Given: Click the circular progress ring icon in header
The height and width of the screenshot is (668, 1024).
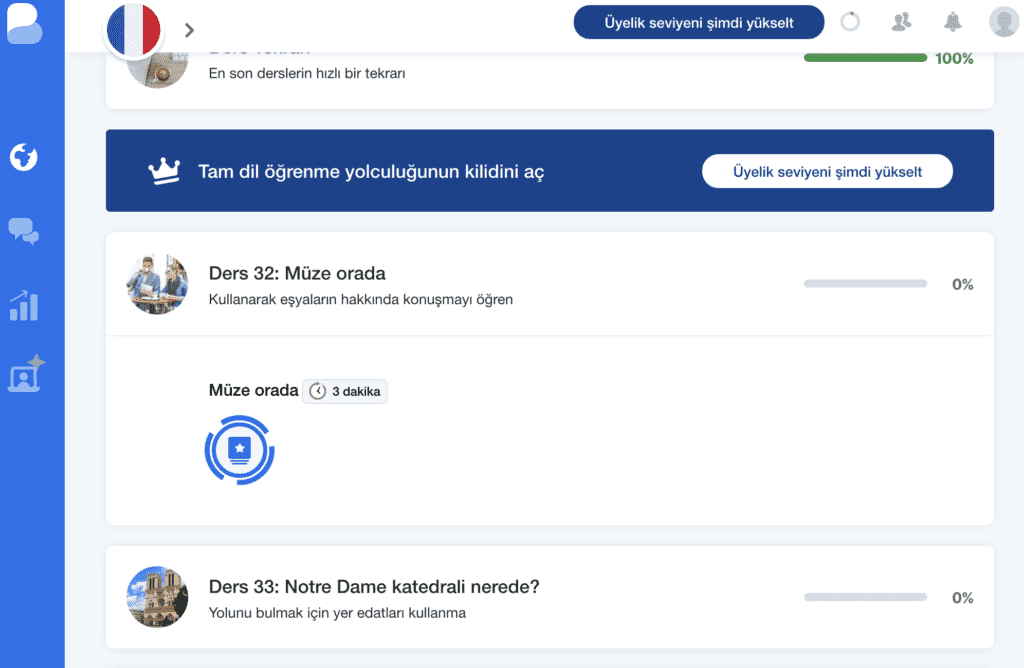Looking at the screenshot, I should (850, 22).
